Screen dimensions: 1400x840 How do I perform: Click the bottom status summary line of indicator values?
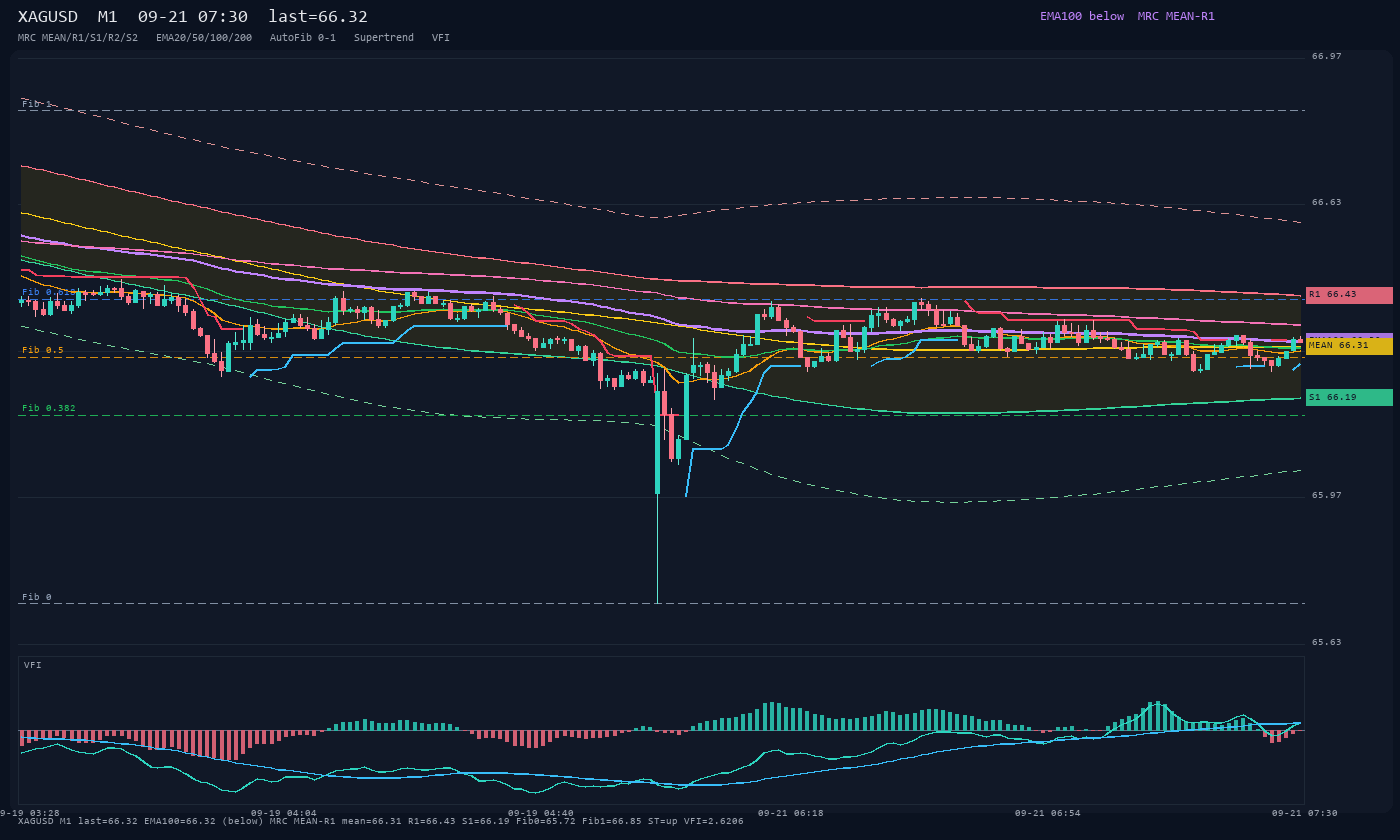point(381,822)
